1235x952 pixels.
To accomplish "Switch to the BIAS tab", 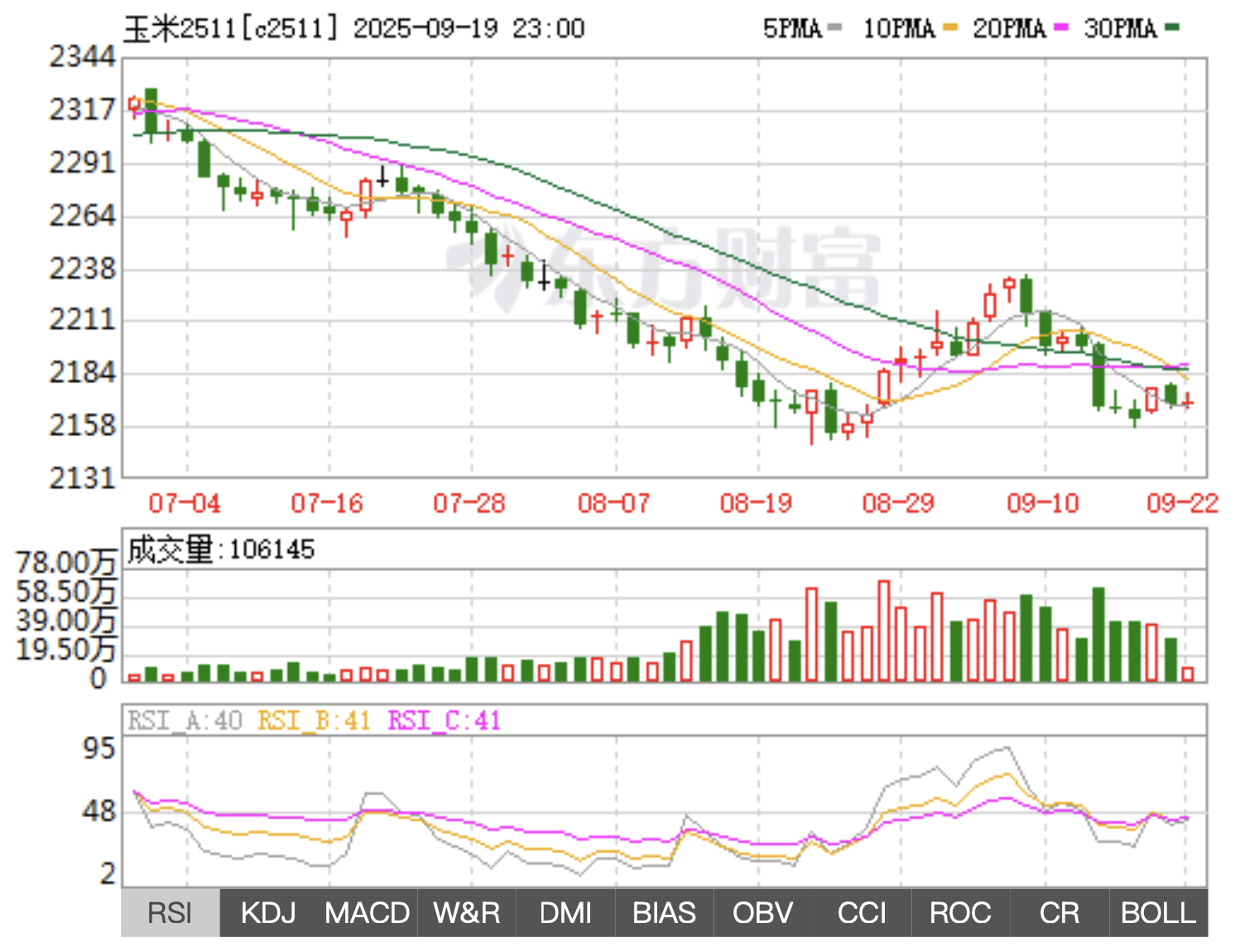I will point(664,913).
